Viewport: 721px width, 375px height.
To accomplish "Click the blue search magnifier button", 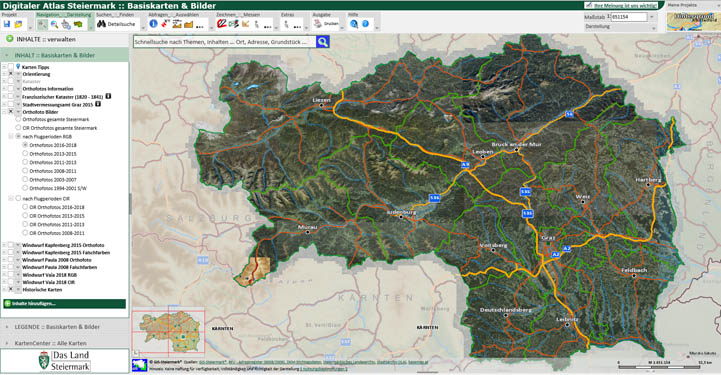I will (323, 42).
